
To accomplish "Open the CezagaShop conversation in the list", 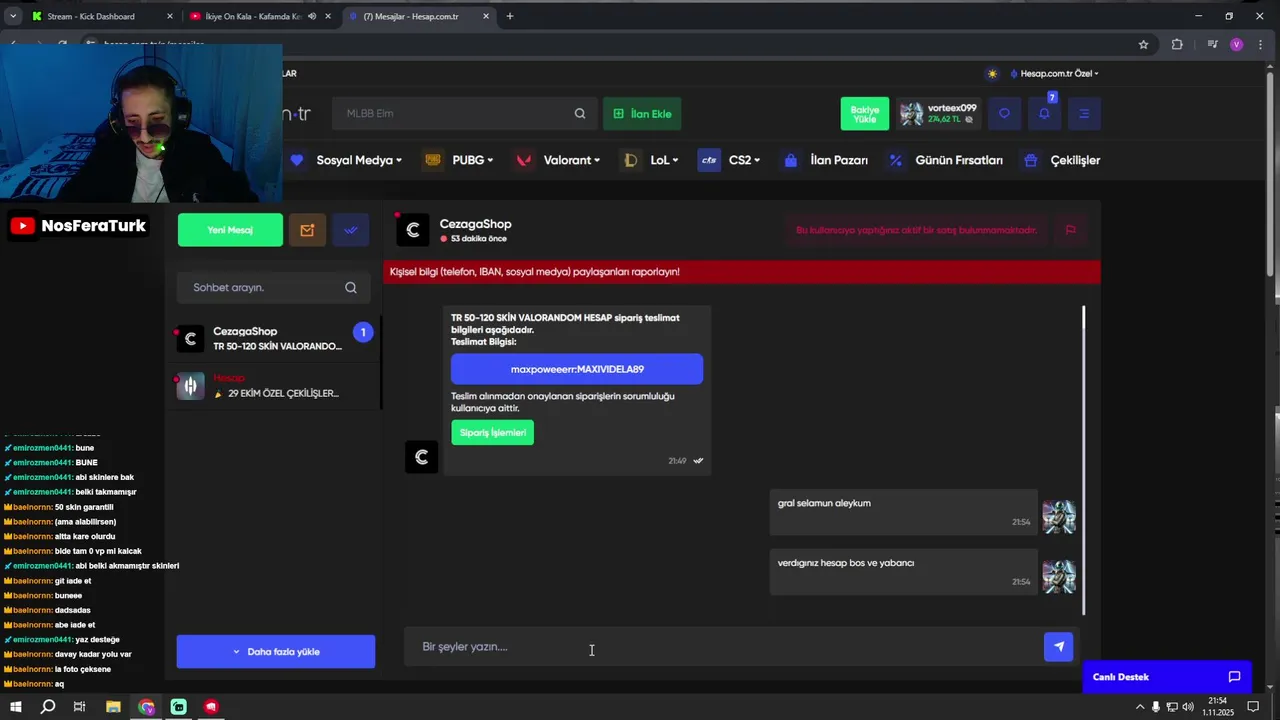I will click(275, 339).
